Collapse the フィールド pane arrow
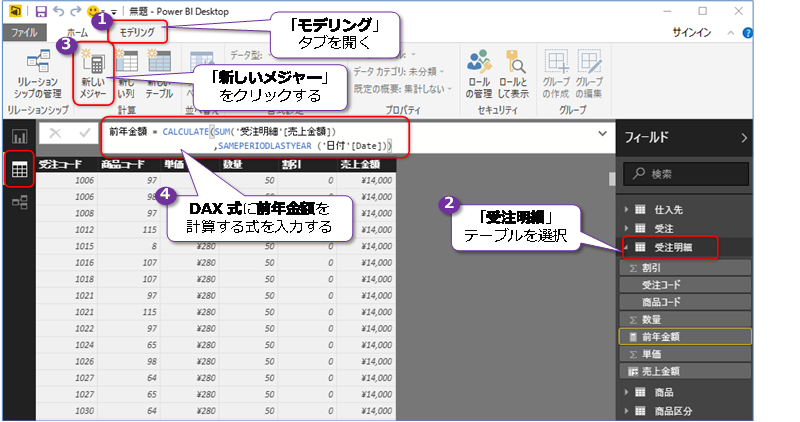The height and width of the screenshot is (422, 800). 744,137
